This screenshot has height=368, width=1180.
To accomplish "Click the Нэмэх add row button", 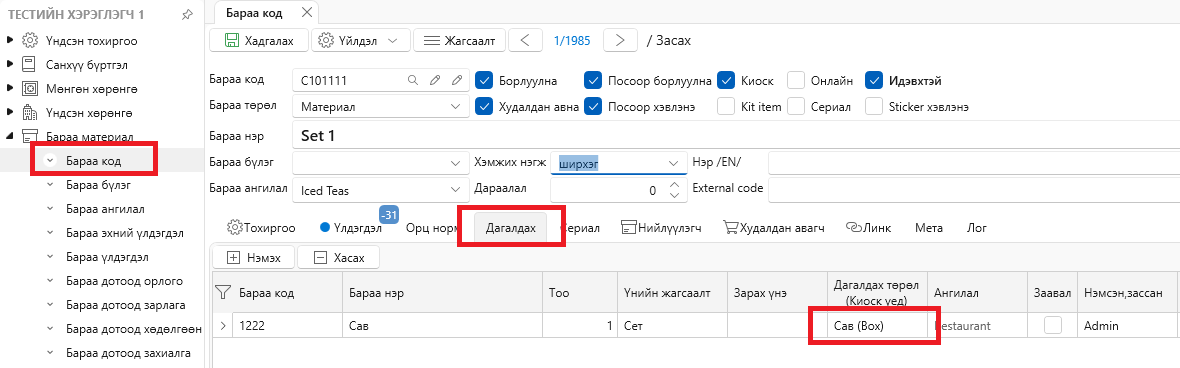I will click(x=254, y=257).
